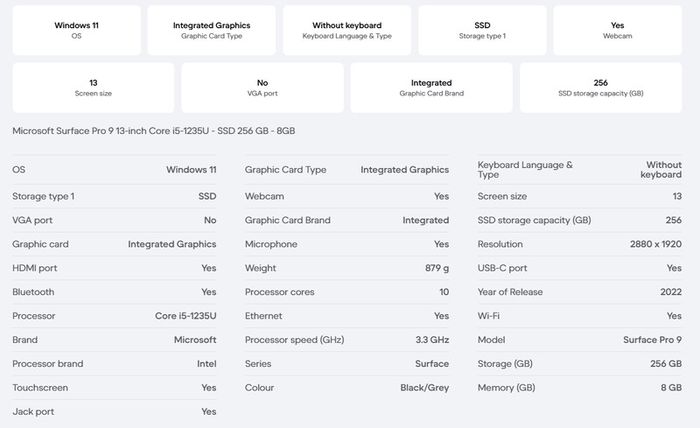Screen dimensions: 700x428
Task: Click the Colour Black/Grey value
Action: [425, 388]
